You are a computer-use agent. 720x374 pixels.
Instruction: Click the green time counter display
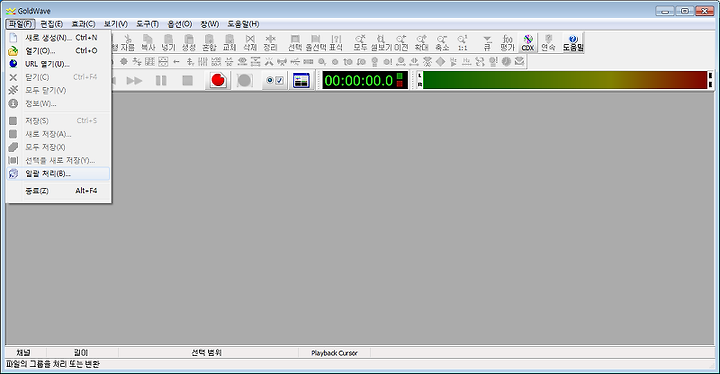365,80
